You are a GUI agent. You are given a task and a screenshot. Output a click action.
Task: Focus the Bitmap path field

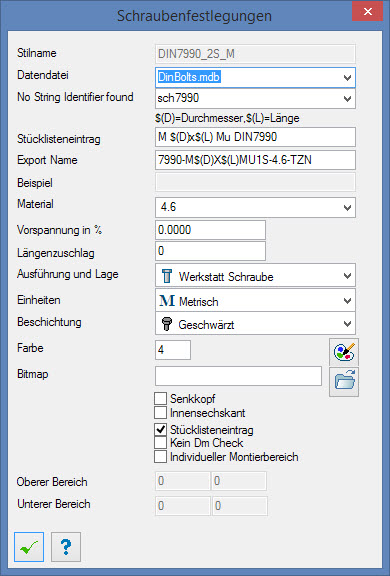click(238, 376)
